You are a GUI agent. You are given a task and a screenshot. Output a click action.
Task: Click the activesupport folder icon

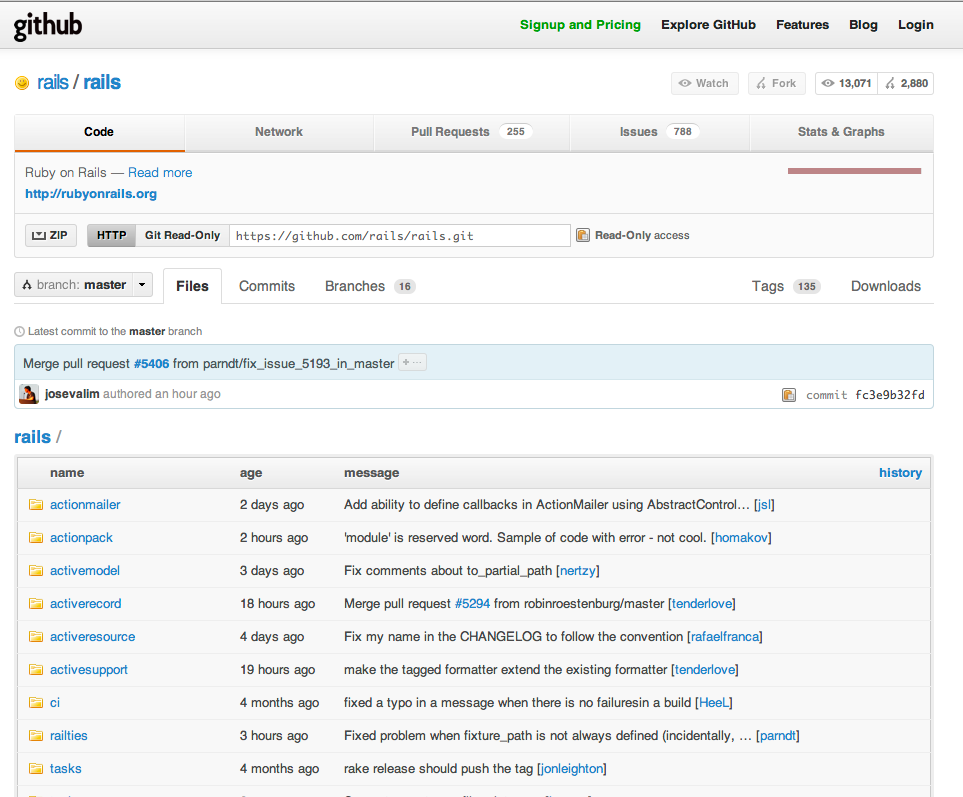(x=36, y=670)
